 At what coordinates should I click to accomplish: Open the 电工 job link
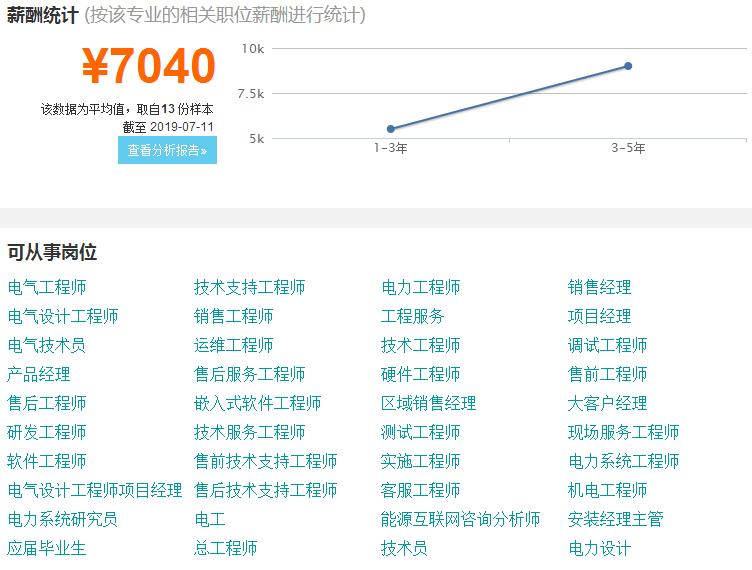pos(210,519)
